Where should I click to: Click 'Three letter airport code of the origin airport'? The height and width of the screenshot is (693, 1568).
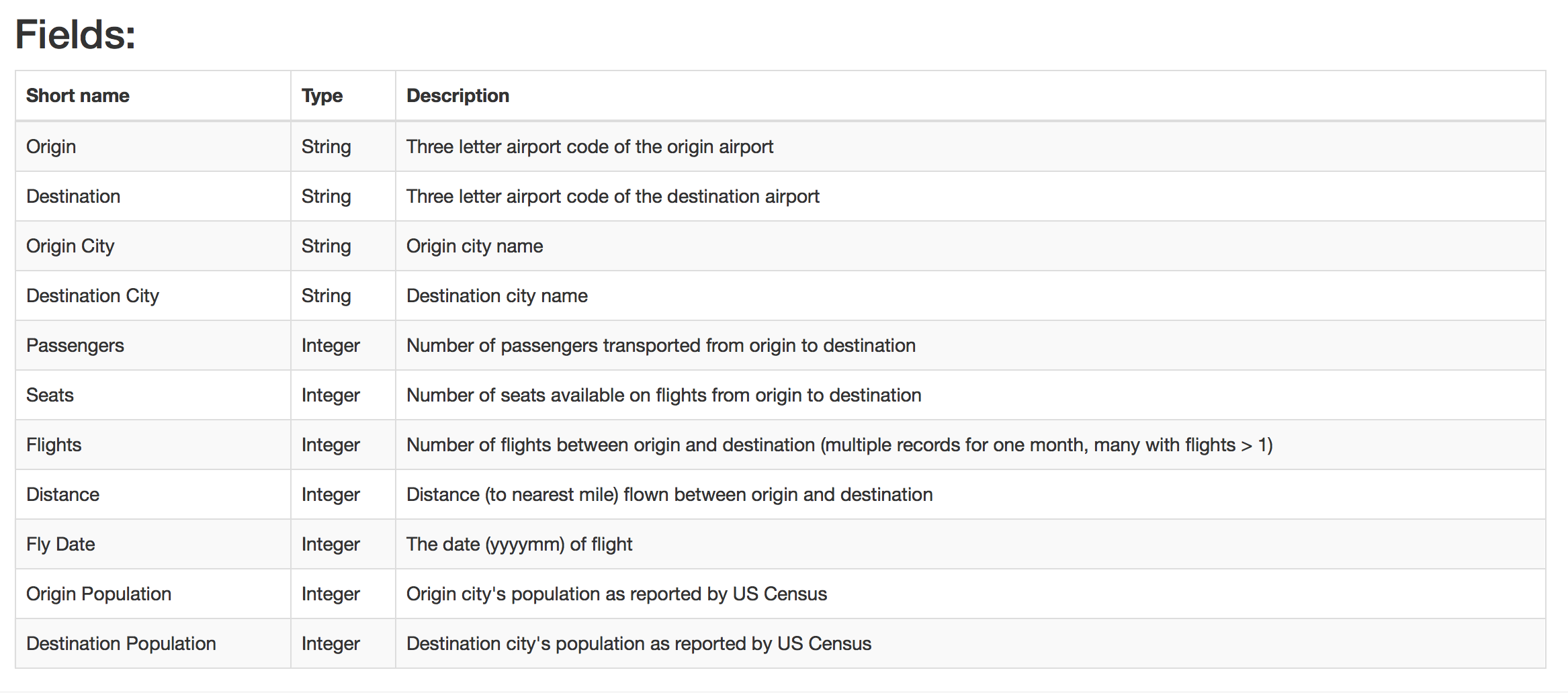pos(590,146)
